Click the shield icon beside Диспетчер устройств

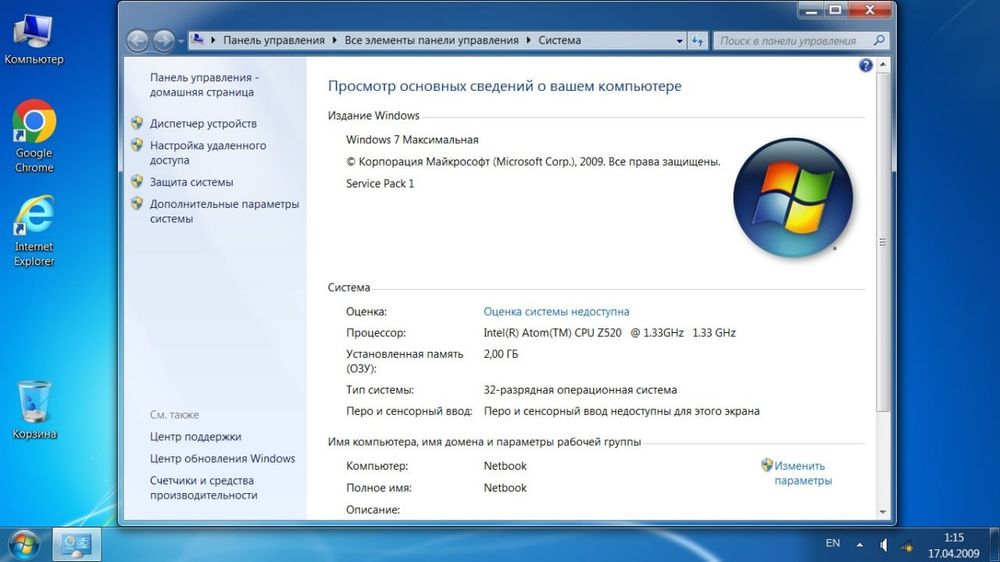pos(137,123)
